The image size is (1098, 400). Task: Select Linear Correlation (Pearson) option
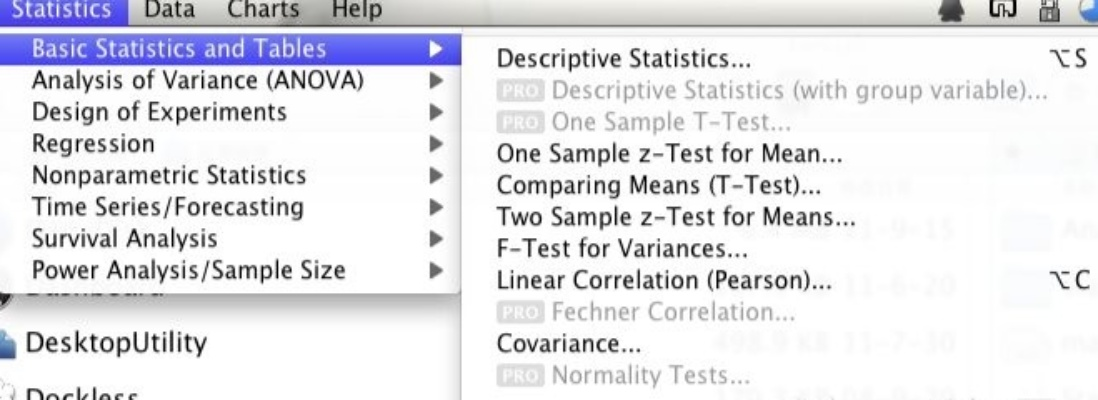[x=664, y=282]
